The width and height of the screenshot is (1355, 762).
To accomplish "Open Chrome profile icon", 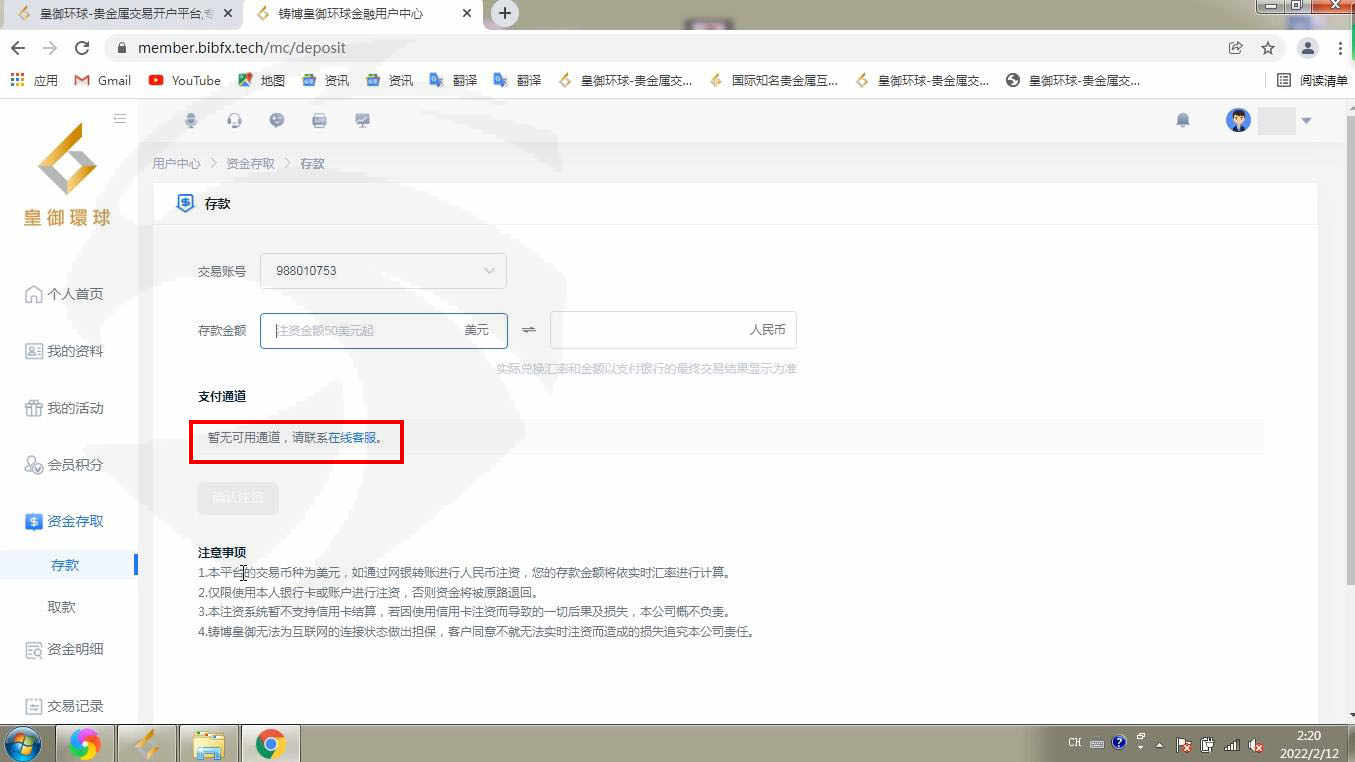I will tap(1308, 48).
